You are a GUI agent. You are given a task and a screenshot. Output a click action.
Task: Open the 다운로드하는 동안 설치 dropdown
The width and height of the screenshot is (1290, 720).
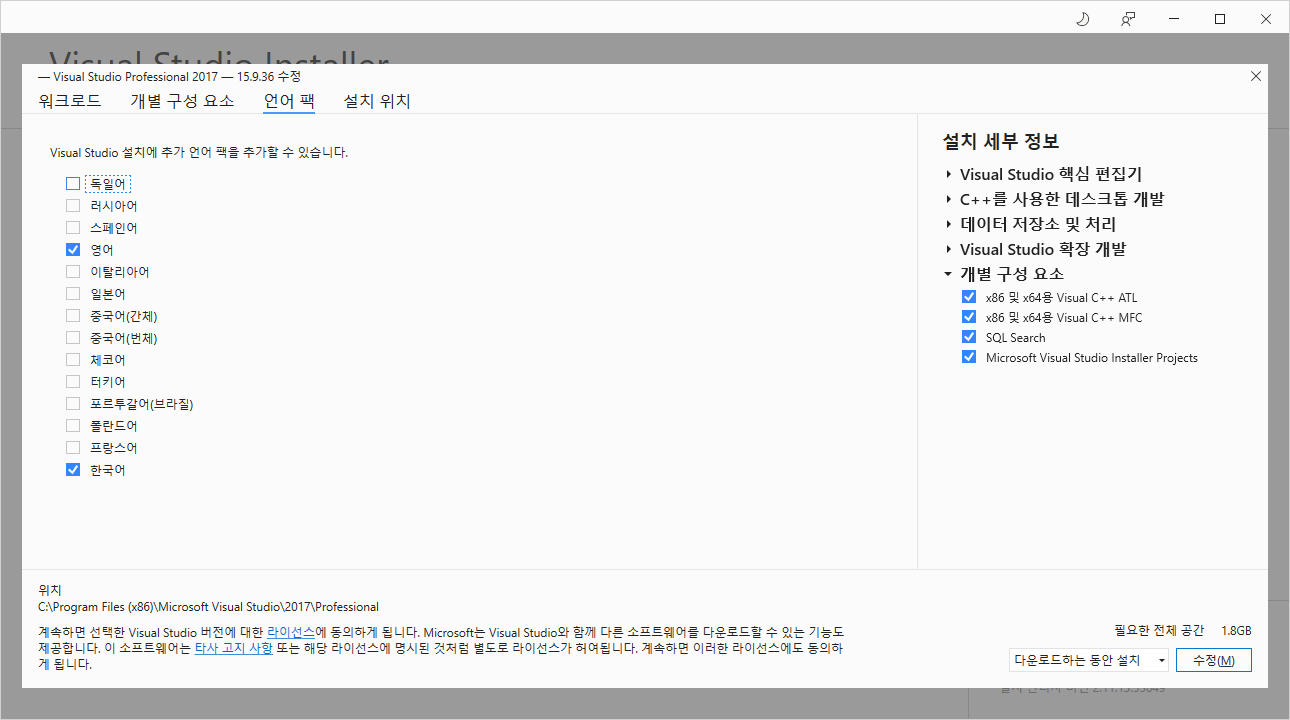click(x=1089, y=660)
